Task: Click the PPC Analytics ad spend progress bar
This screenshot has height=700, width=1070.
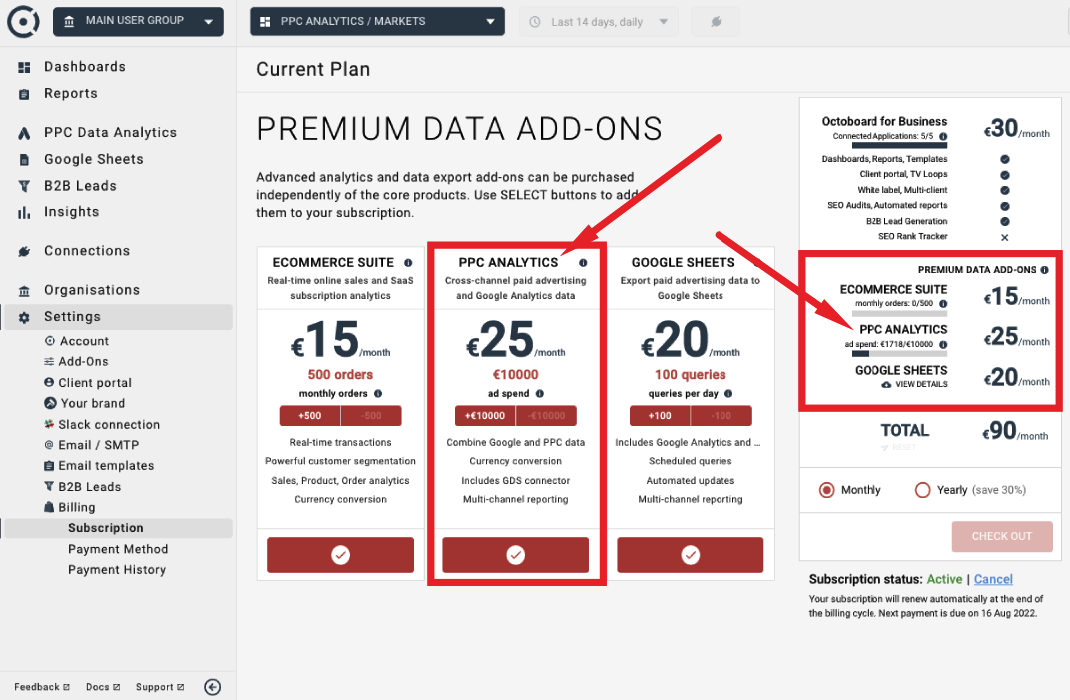Action: pos(899,353)
